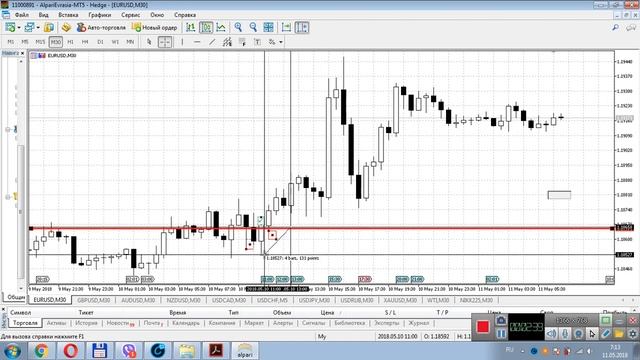Select the M15 timeframe

click(x=40, y=42)
